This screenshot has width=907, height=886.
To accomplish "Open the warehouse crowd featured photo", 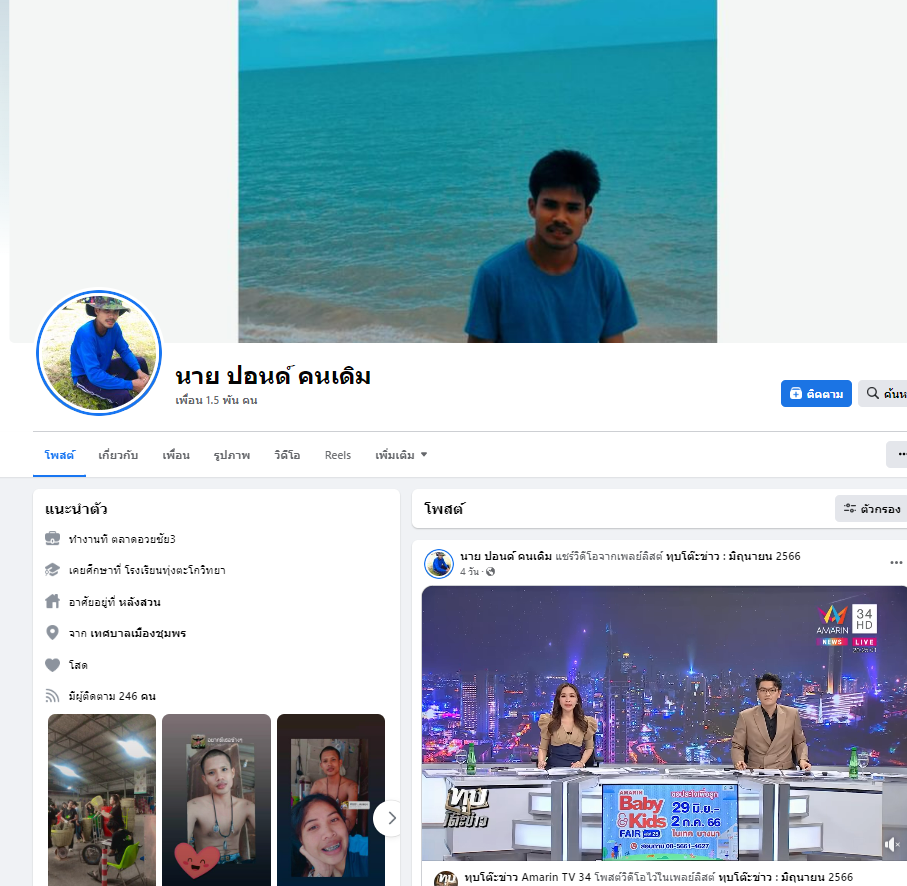I will tap(102, 800).
